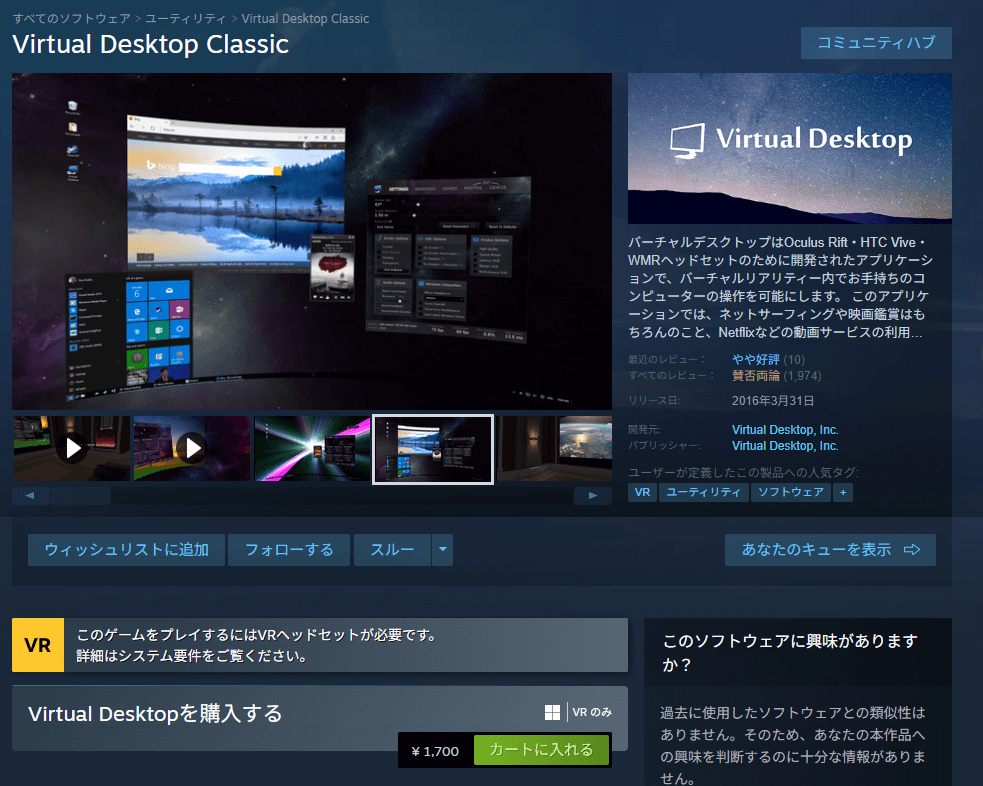Click あなたのキューを表示 button

(830, 550)
